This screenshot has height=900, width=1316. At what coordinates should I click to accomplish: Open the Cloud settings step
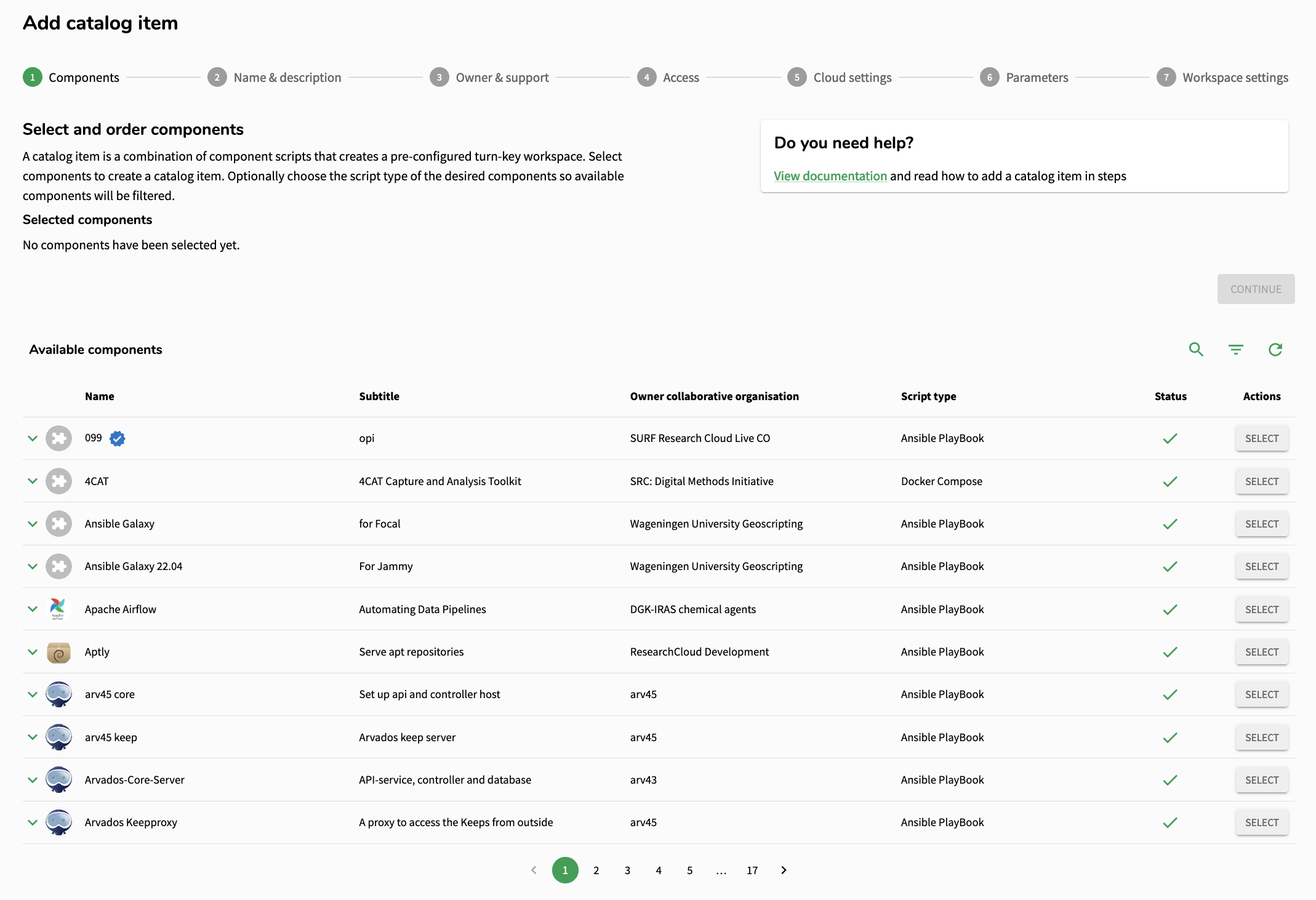pos(840,78)
